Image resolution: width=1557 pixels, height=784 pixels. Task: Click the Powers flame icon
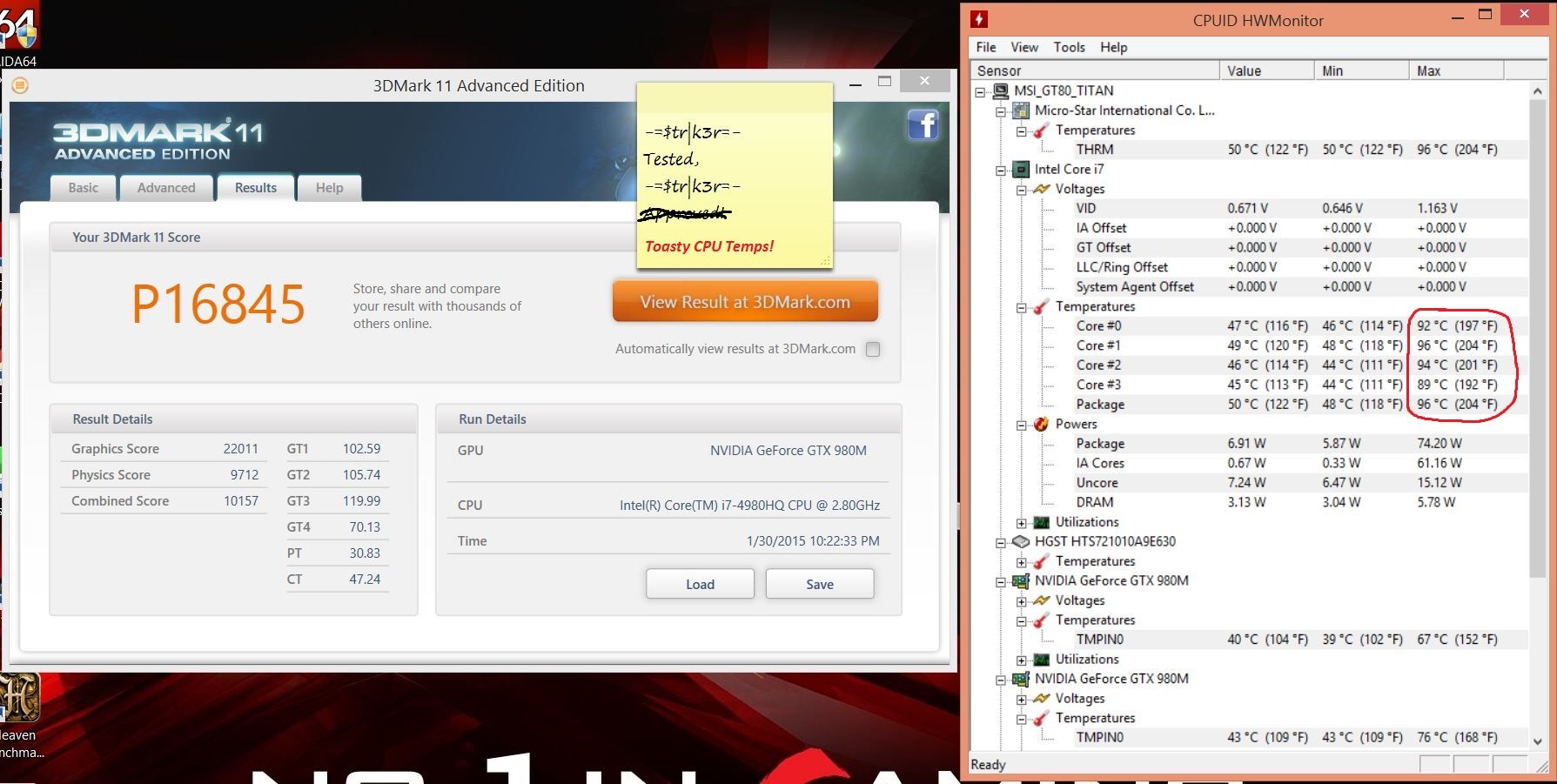coord(1041,424)
